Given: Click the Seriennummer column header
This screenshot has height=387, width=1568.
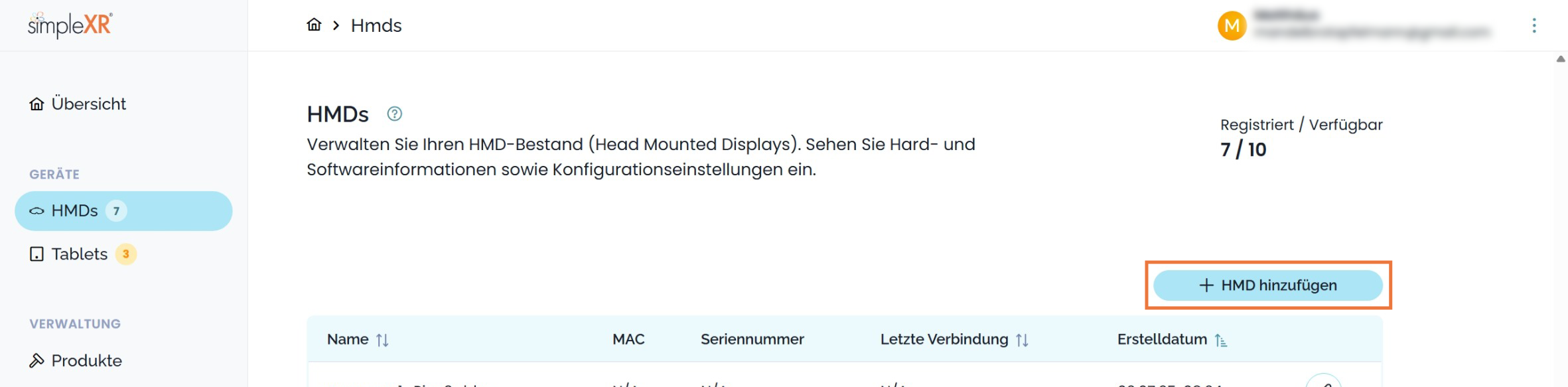Looking at the screenshot, I should point(752,339).
